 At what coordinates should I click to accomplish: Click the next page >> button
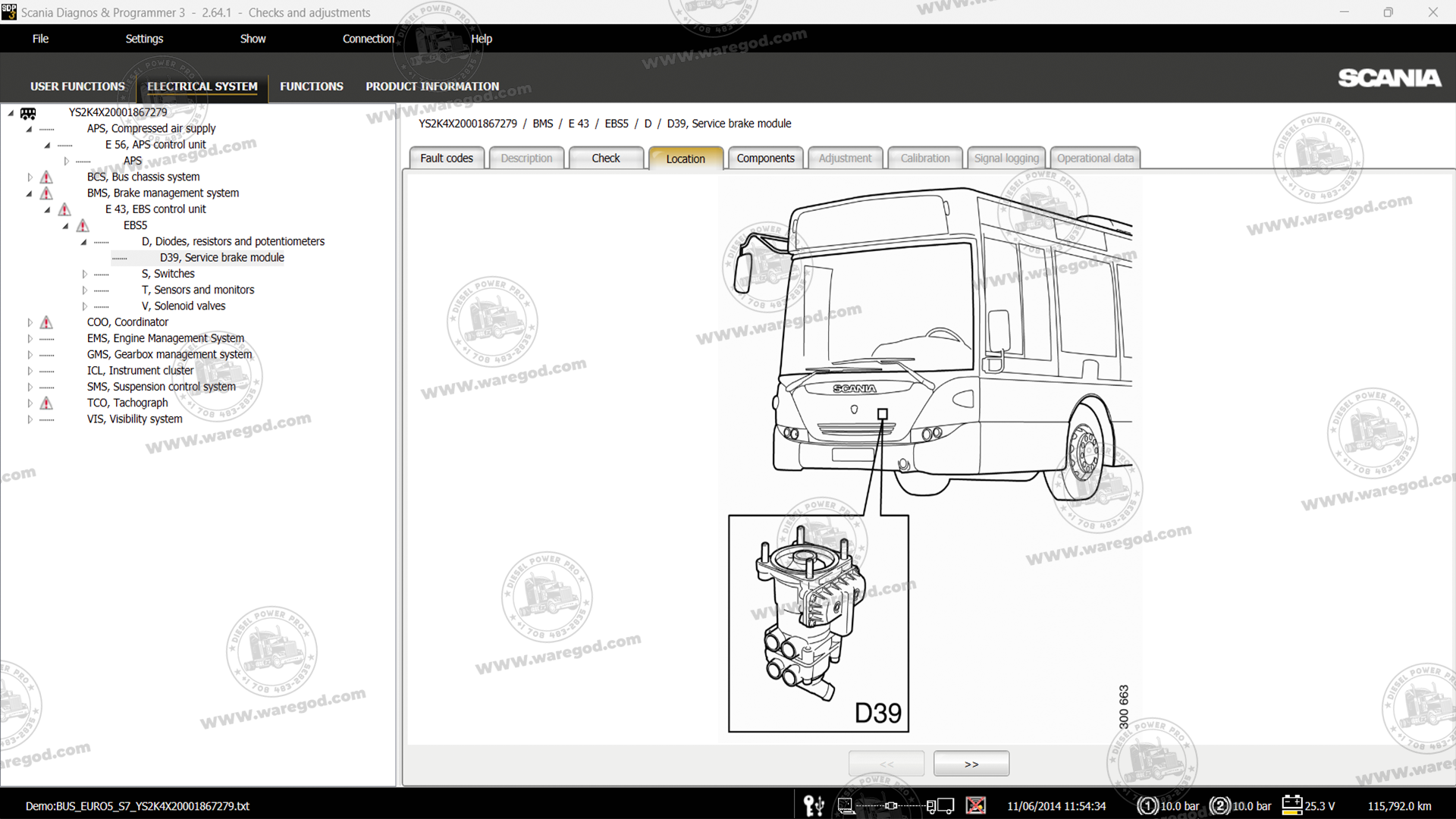click(x=971, y=764)
